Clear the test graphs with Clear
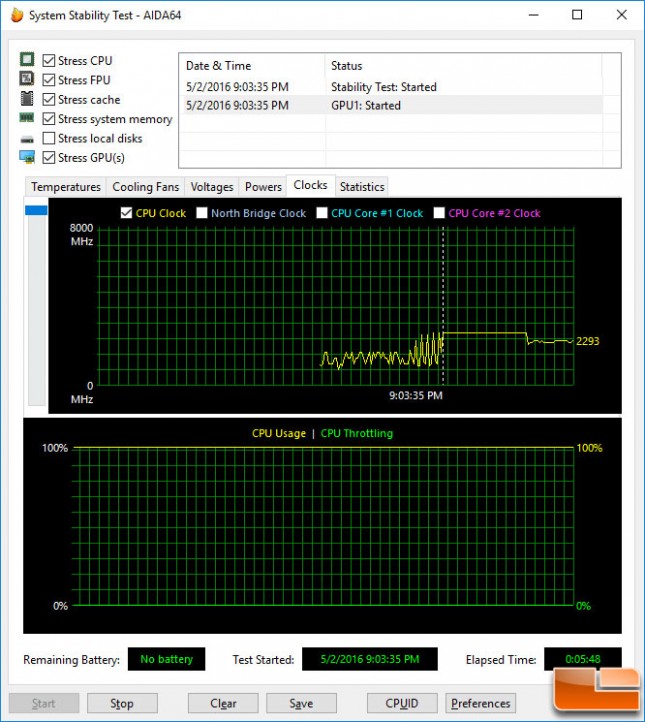Image resolution: width=645 pixels, height=722 pixels. tap(223, 703)
